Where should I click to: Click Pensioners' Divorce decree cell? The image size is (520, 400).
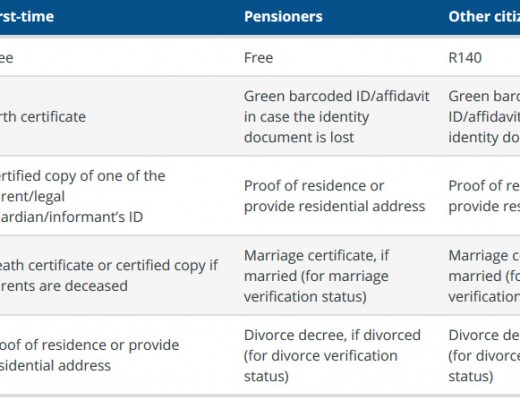click(332, 355)
